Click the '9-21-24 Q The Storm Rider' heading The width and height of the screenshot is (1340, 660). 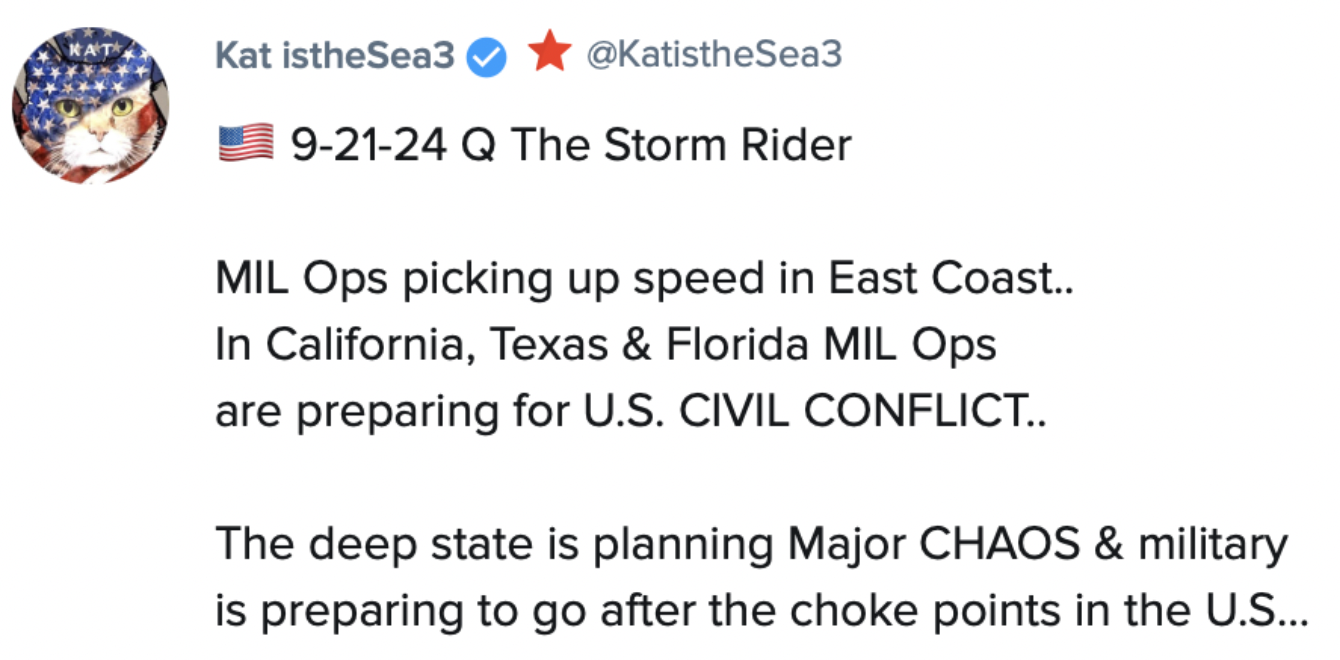pos(570,145)
